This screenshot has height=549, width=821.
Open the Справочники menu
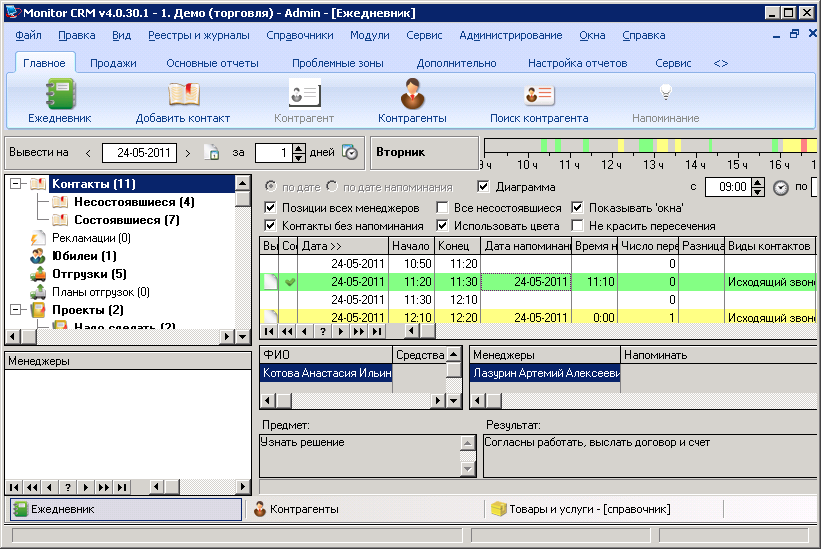[x=299, y=35]
